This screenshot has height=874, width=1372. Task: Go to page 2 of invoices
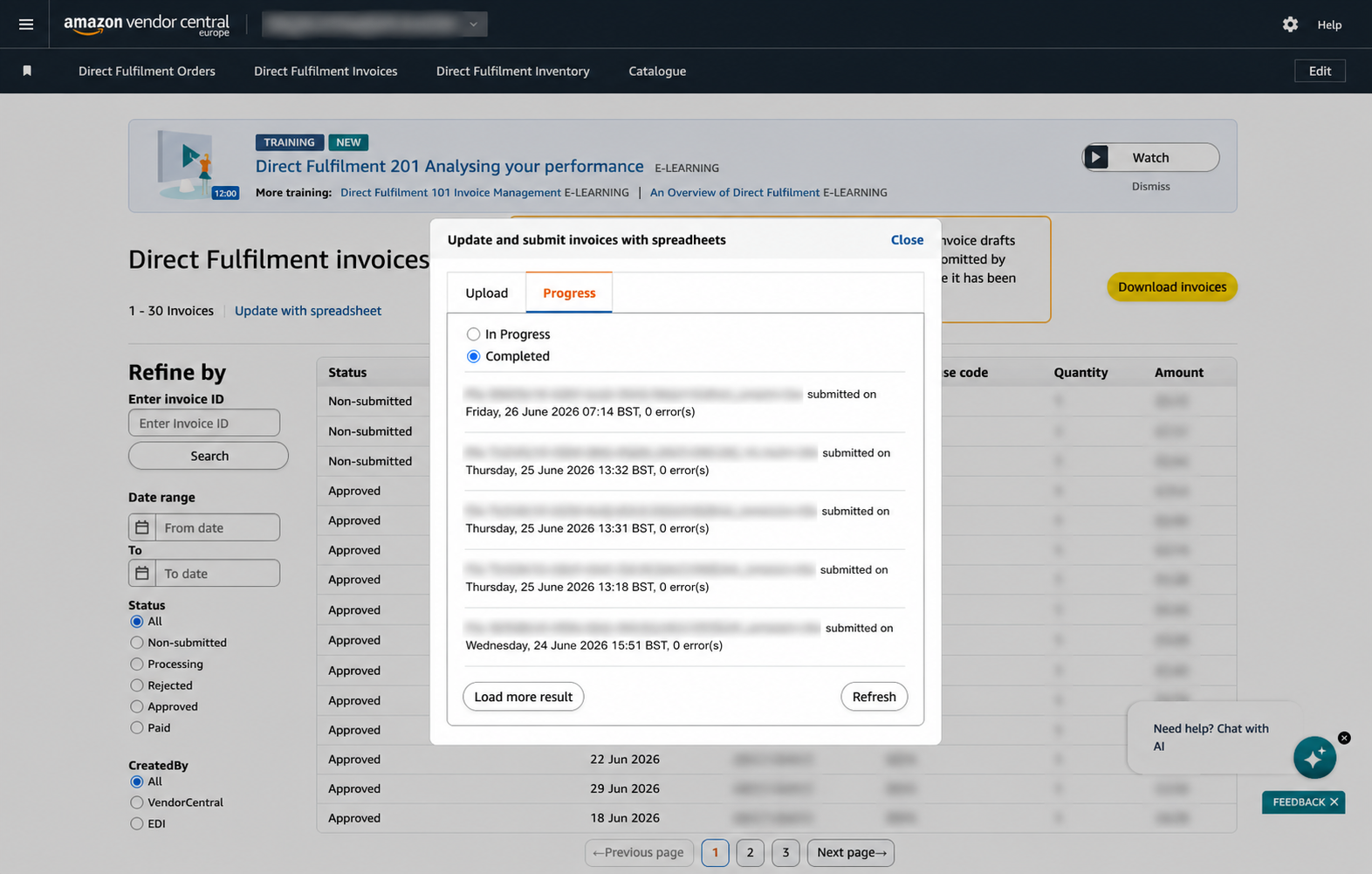tap(750, 852)
